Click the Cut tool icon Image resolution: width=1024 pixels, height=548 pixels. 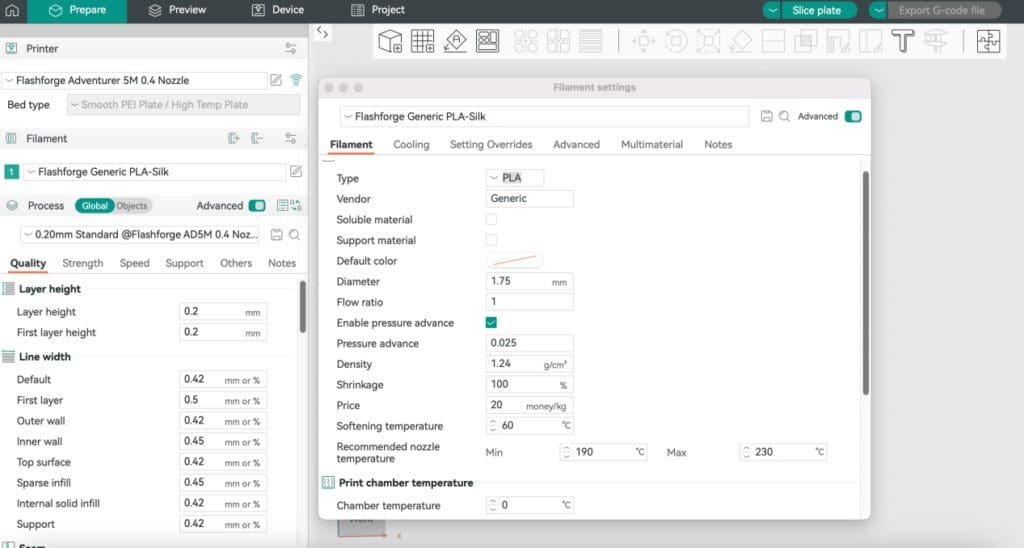click(x=773, y=41)
